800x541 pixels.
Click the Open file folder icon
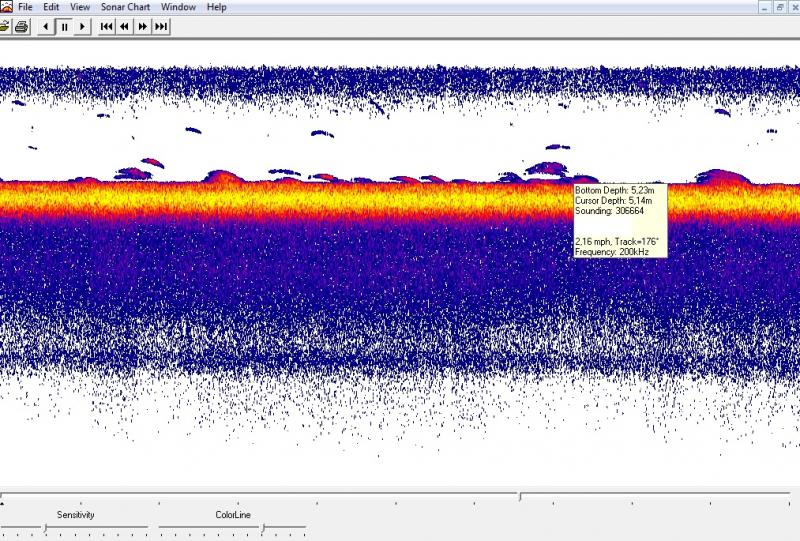pyautogui.click(x=3, y=27)
